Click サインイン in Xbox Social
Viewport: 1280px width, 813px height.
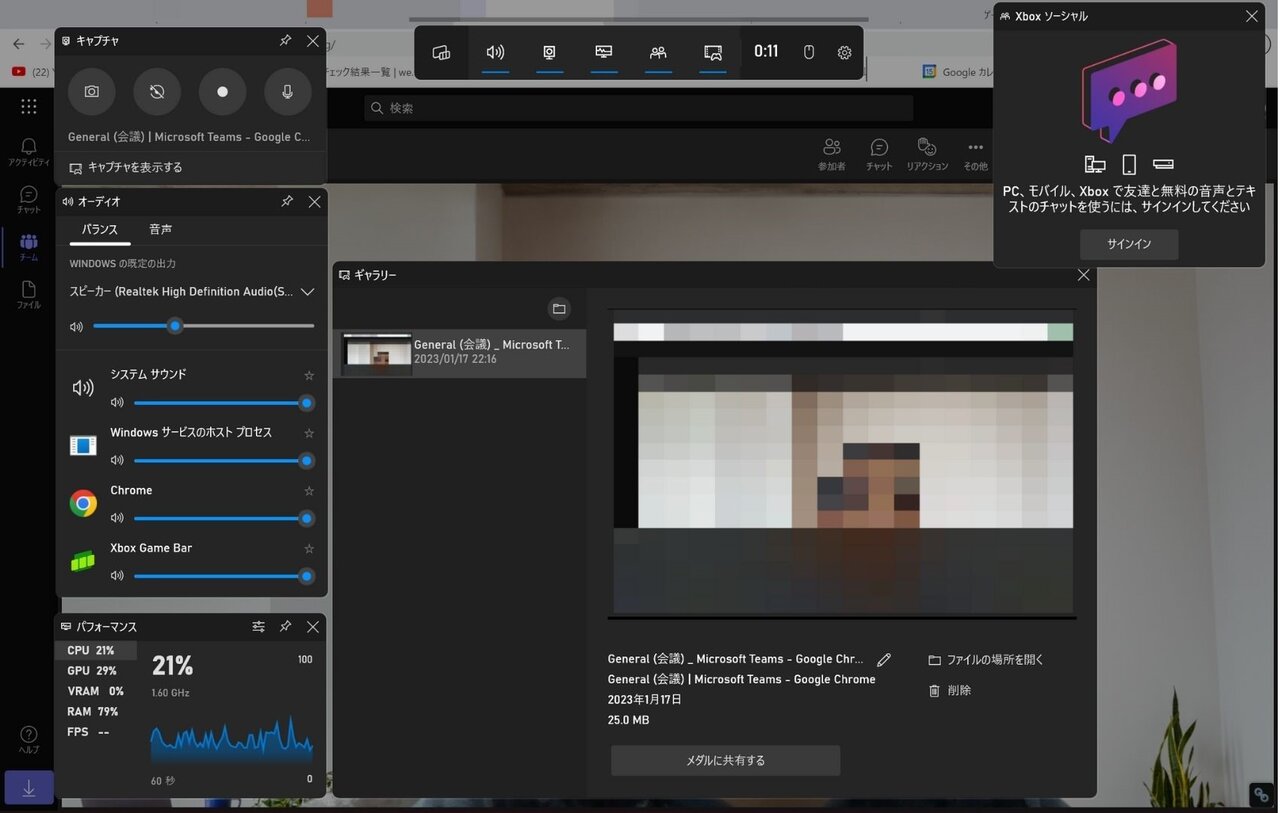(x=1129, y=244)
